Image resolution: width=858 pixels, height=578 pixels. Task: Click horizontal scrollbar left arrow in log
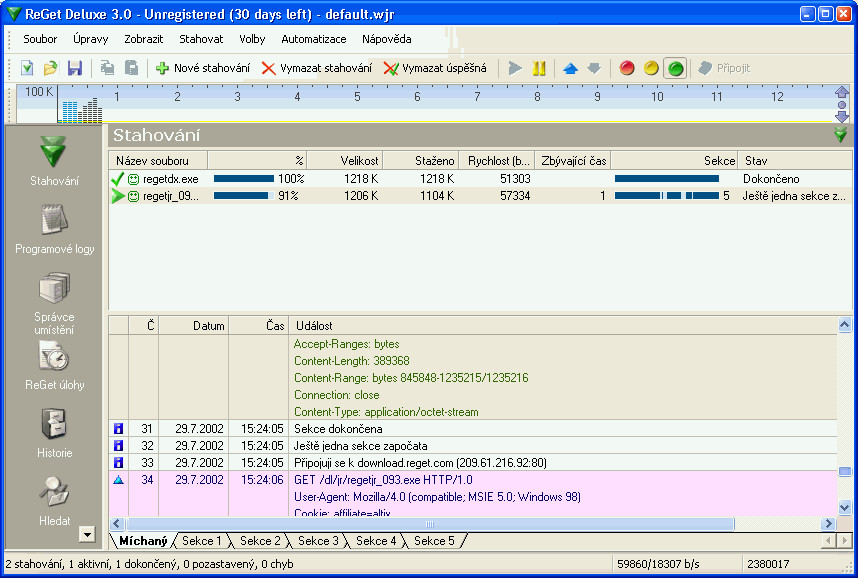(x=117, y=524)
